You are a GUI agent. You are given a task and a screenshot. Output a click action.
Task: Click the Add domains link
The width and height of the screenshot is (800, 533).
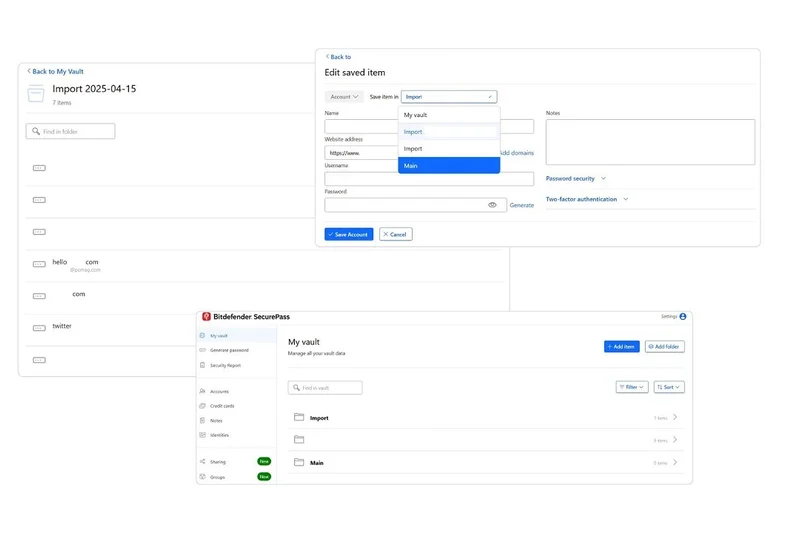pyautogui.click(x=516, y=153)
